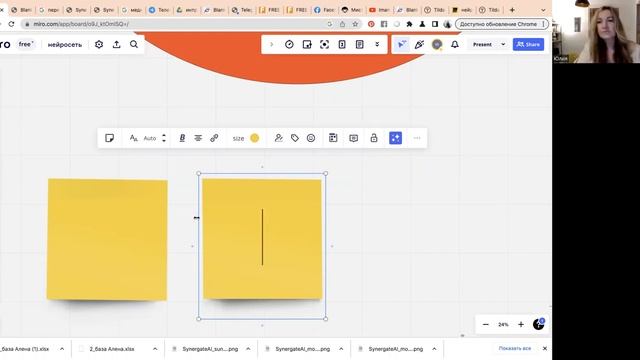Add a tag to sticky note
Viewport: 640px width, 360px height.
click(x=295, y=138)
